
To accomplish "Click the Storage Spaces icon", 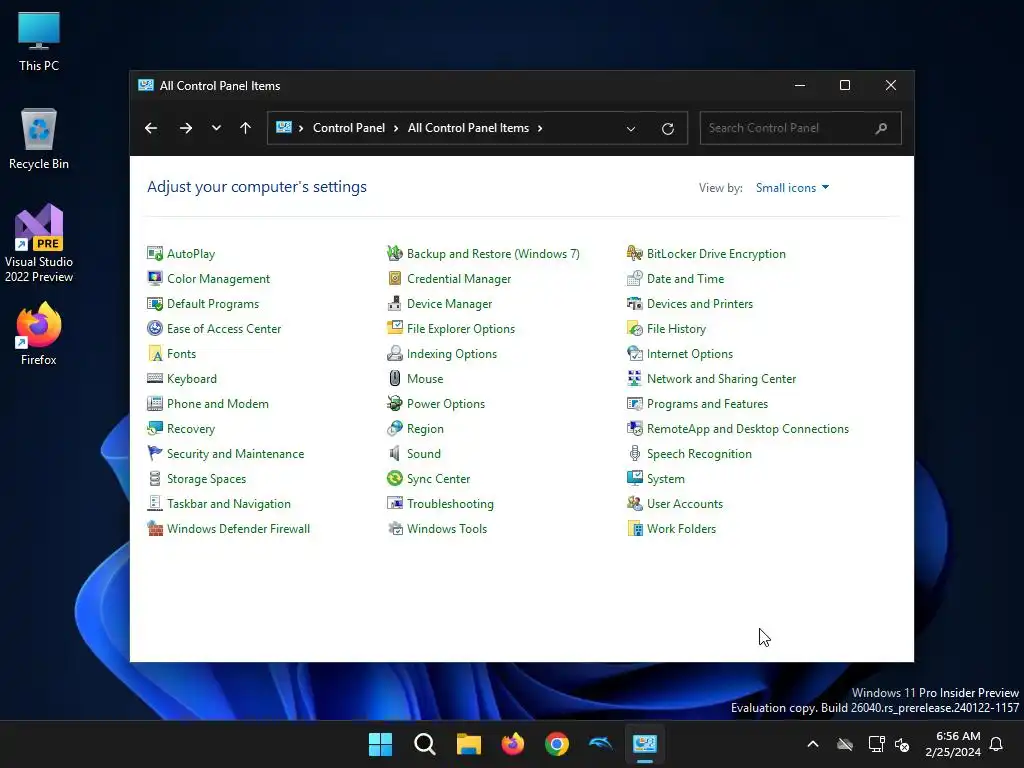I will 155,479.
